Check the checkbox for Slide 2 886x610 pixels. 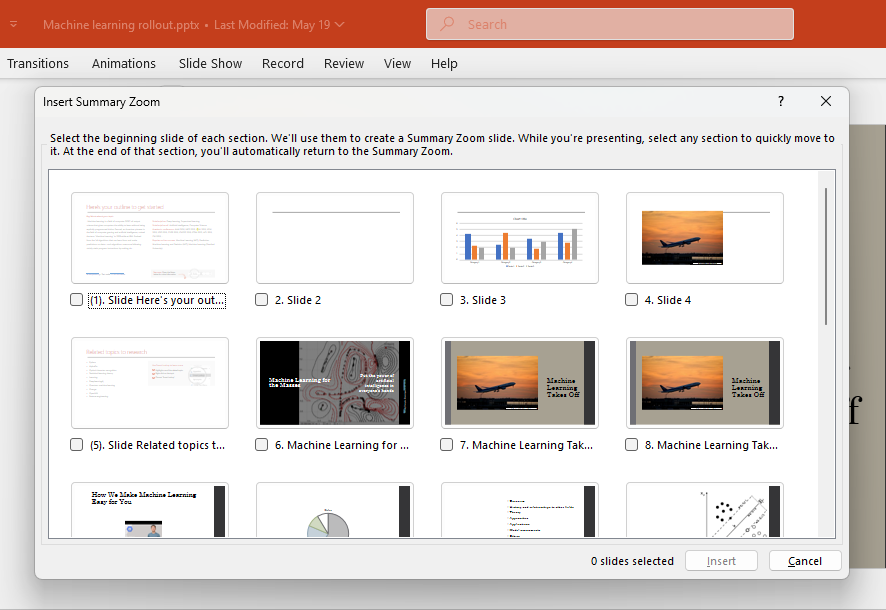261,299
